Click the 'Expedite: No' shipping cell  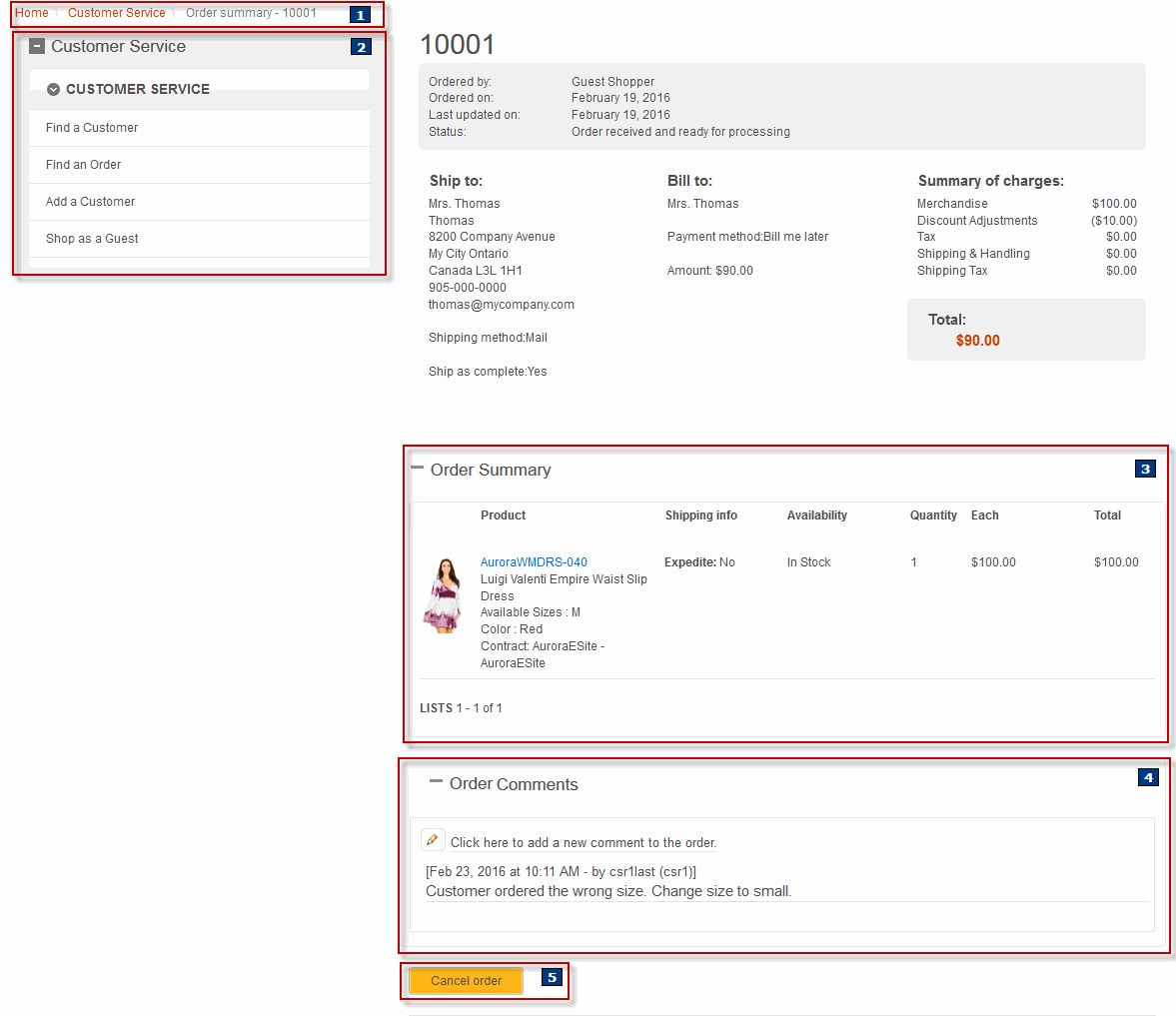tap(699, 562)
